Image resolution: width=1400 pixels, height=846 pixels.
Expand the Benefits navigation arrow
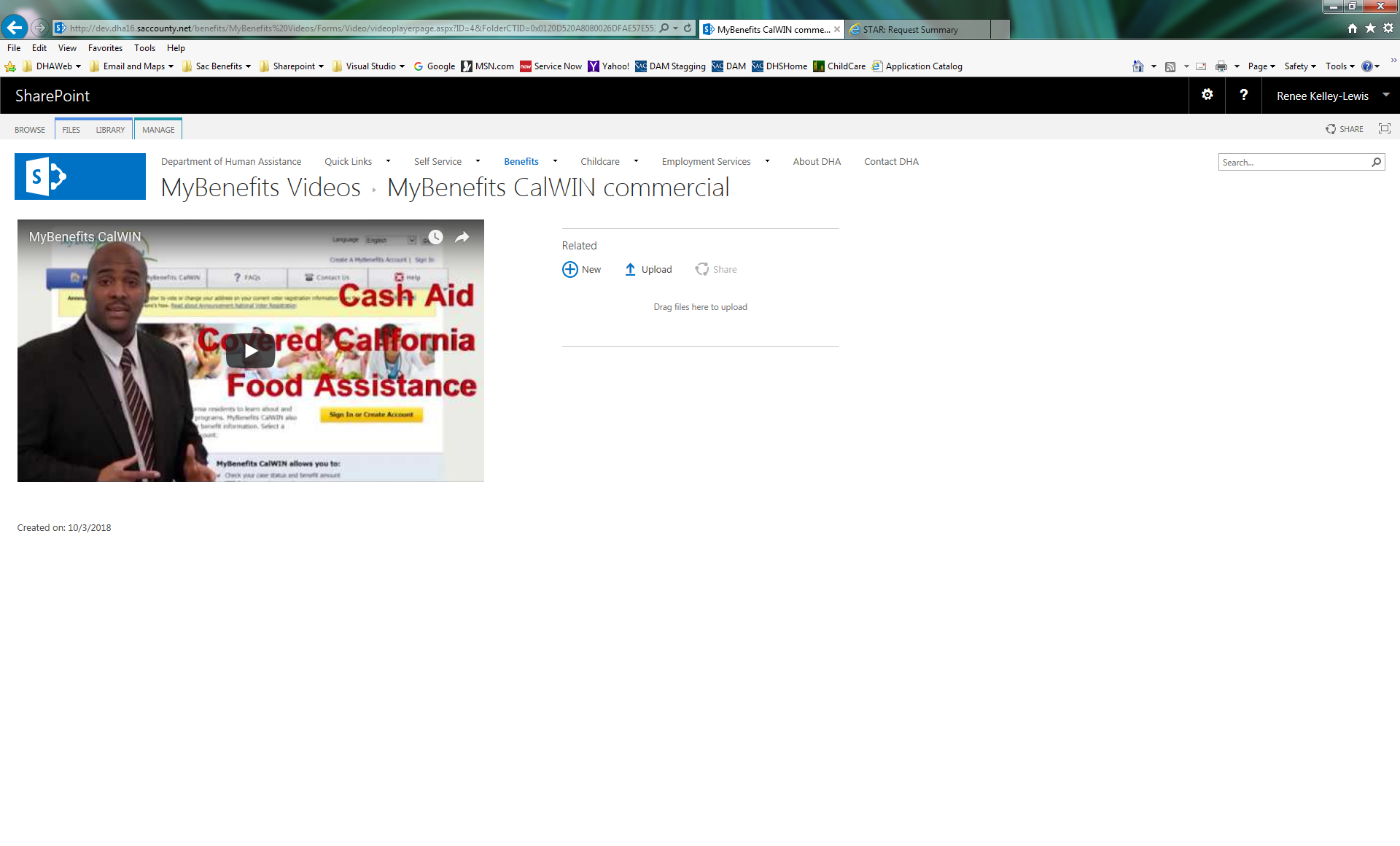(x=555, y=161)
